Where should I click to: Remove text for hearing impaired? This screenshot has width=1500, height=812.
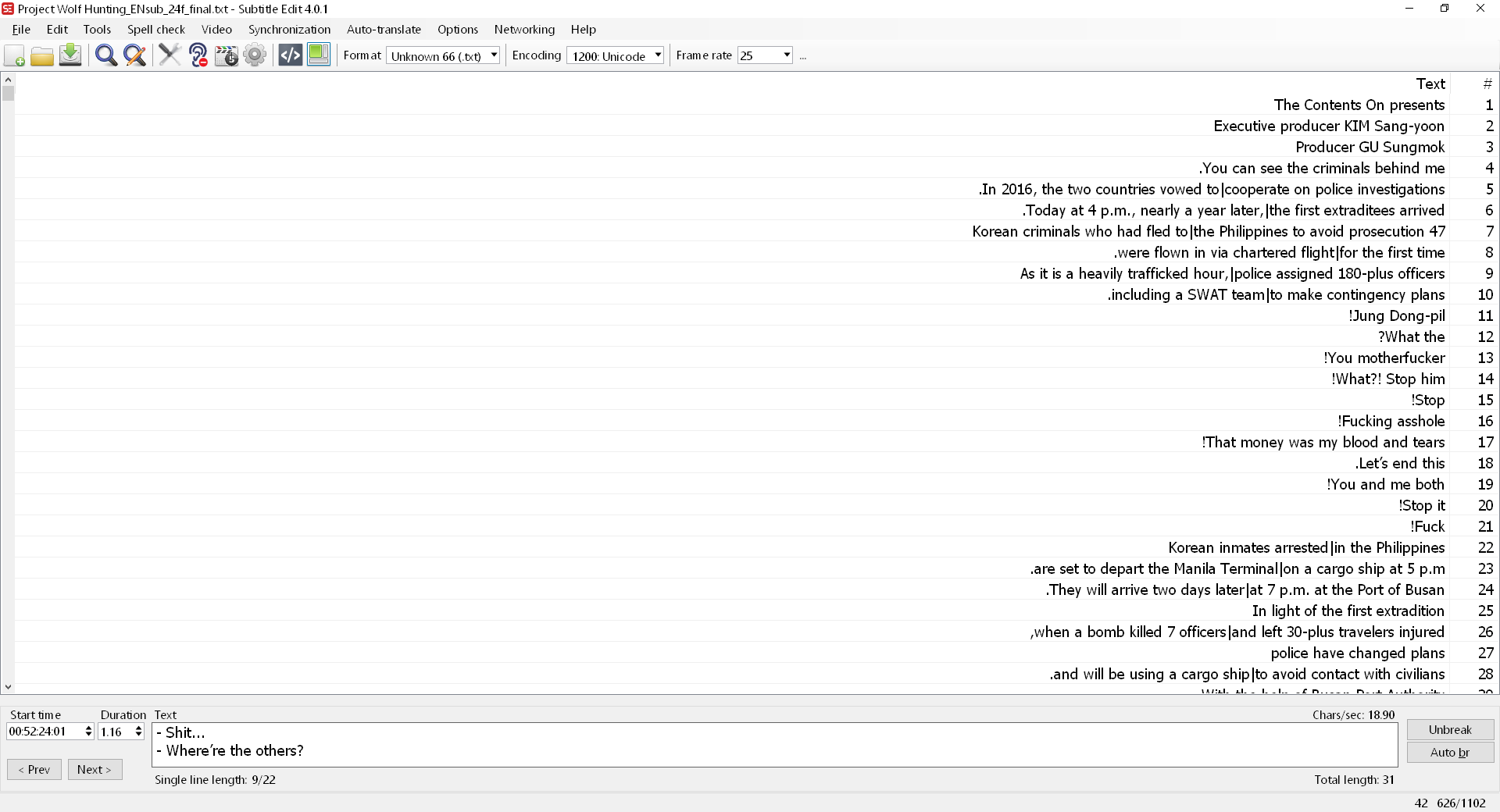(x=198, y=55)
